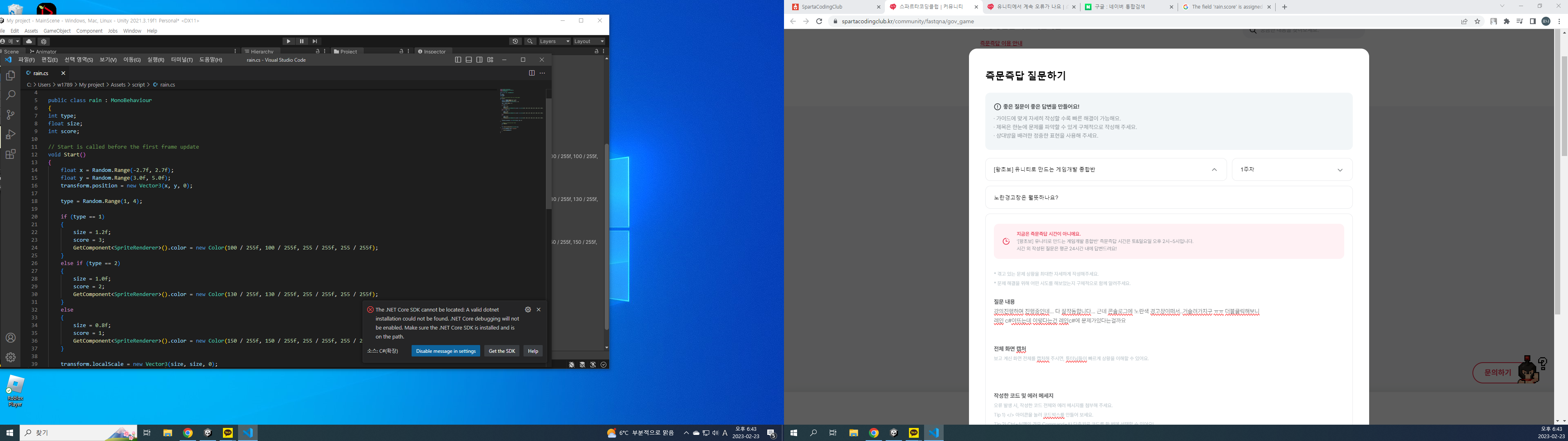Click Unity version control icon beside cloud

(x=44, y=41)
